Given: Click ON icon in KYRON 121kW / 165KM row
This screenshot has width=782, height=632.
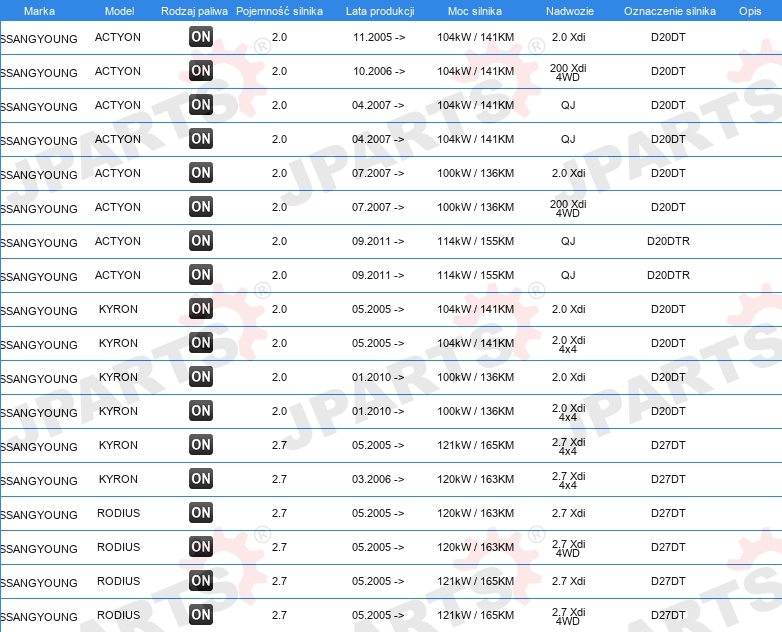Looking at the screenshot, I should click(x=201, y=445).
